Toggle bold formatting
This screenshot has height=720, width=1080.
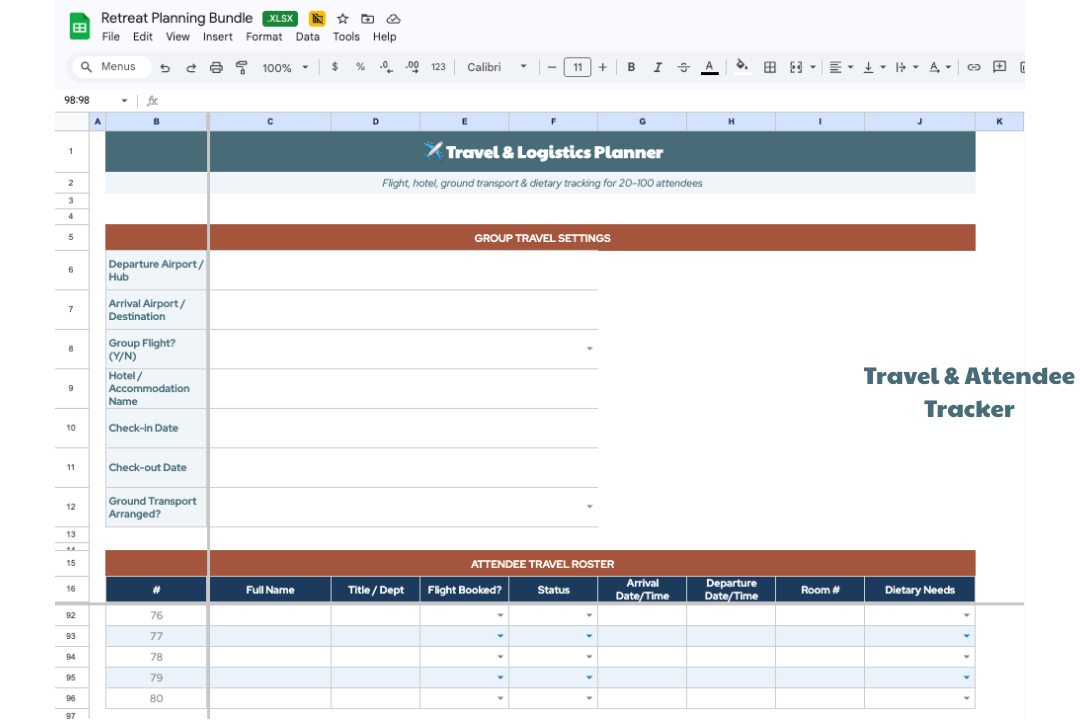coord(631,67)
